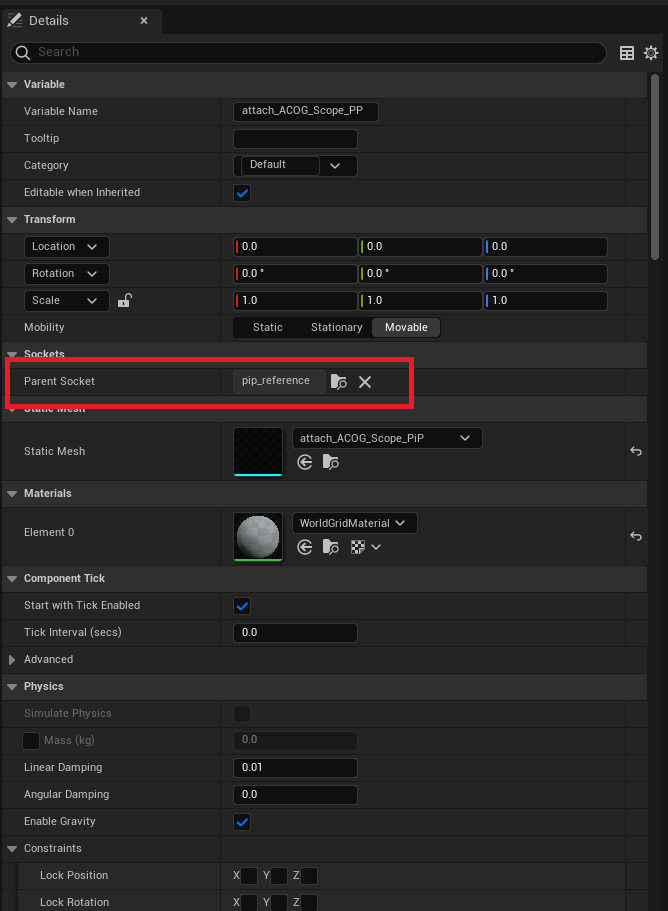This screenshot has height=911, width=668.
Task: Click the scale lock icon
Action: coord(125,300)
